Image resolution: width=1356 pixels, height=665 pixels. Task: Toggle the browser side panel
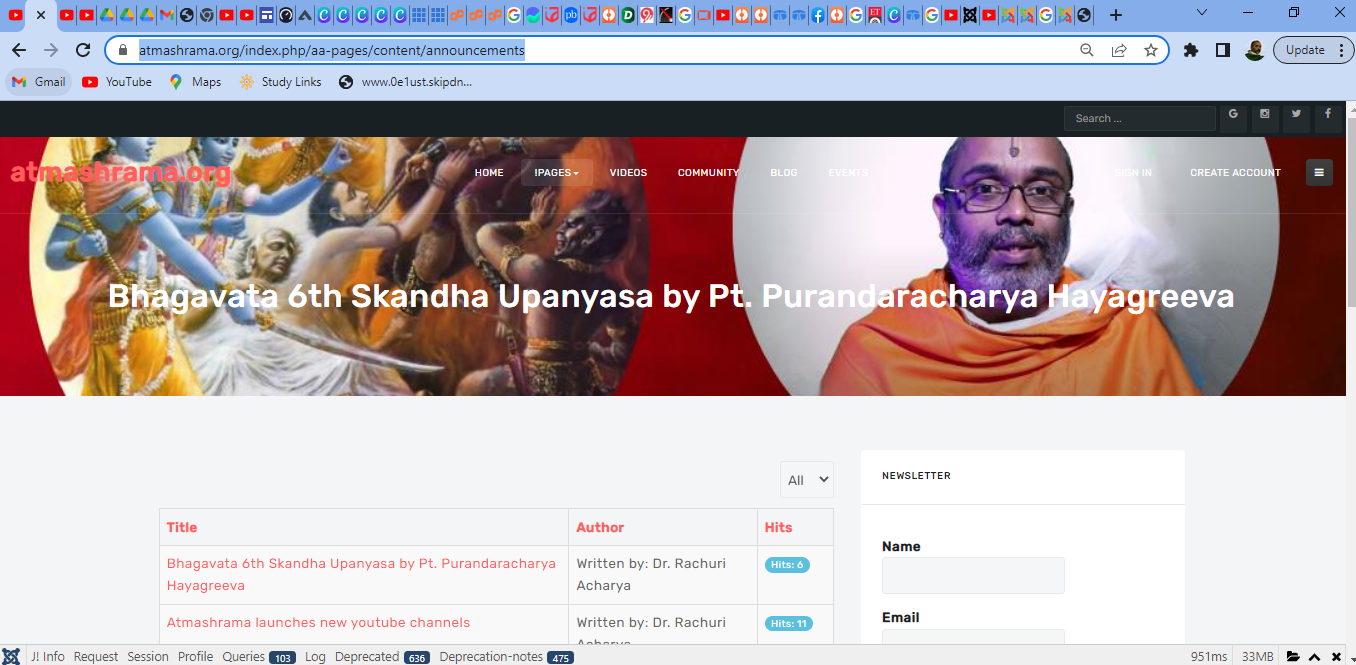point(1222,50)
